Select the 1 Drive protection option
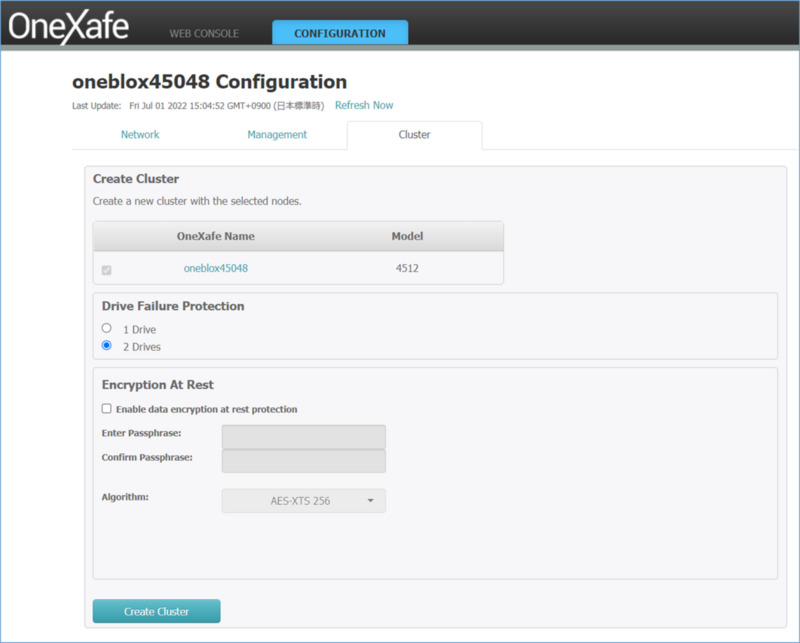Screen dimensions: 800x643 (107, 328)
